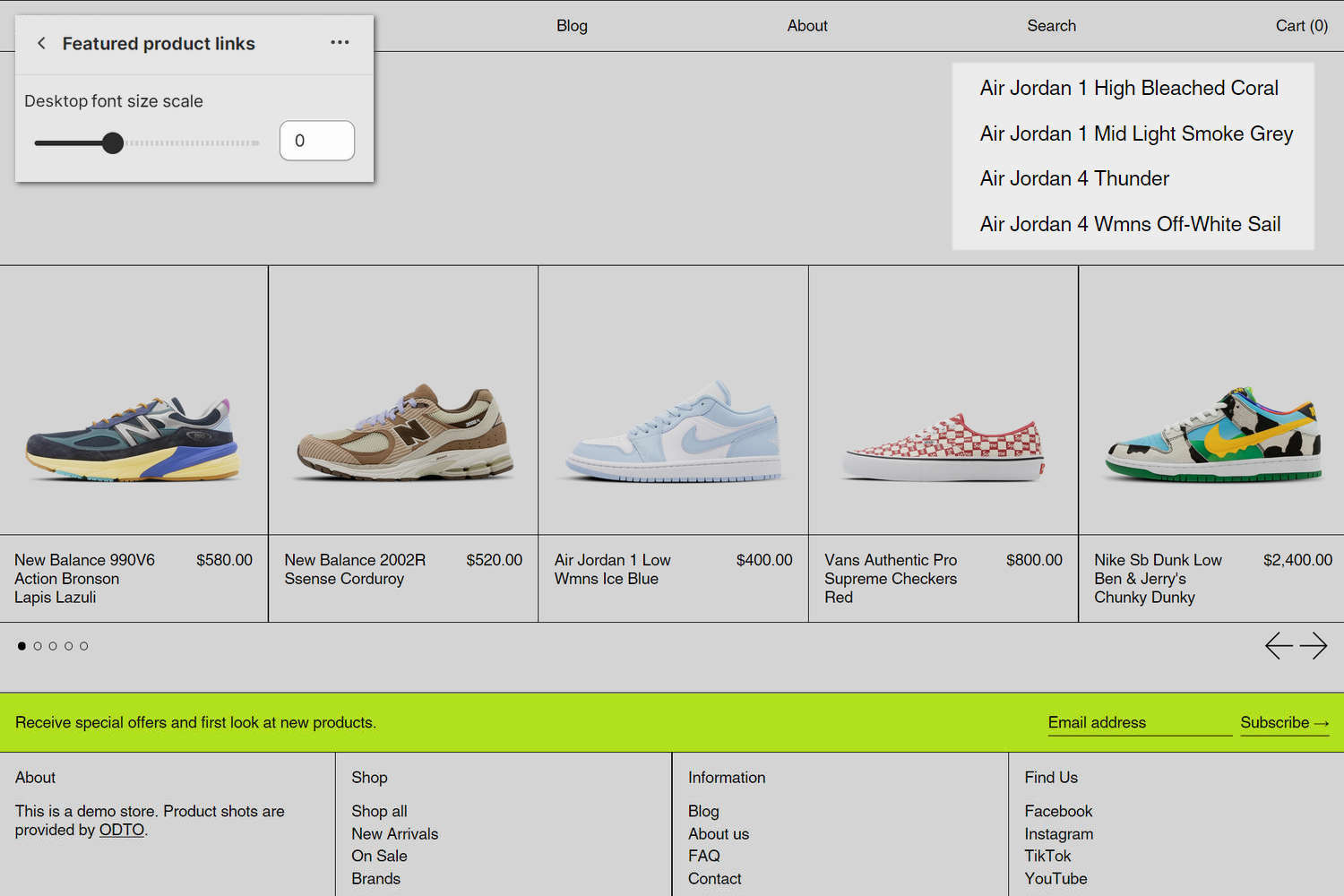Screen dimensions: 1344x896
Task: Open Instagram under Find Us
Action: pyautogui.click(x=1058, y=833)
